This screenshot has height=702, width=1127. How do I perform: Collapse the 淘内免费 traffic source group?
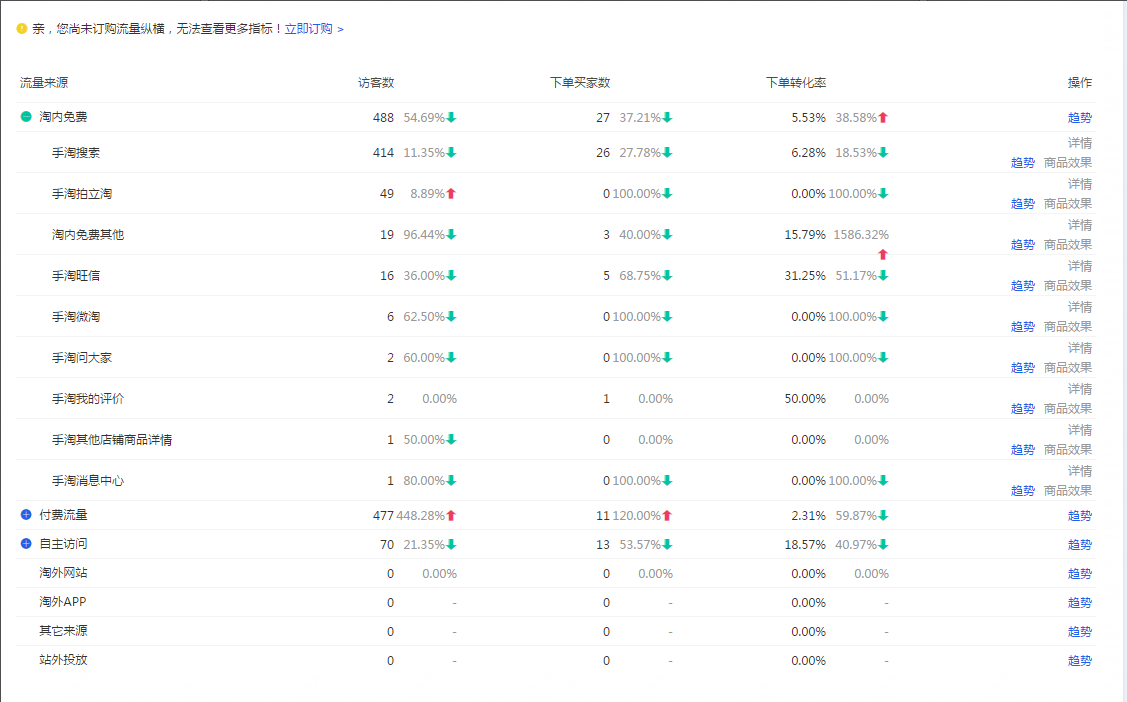coord(26,116)
